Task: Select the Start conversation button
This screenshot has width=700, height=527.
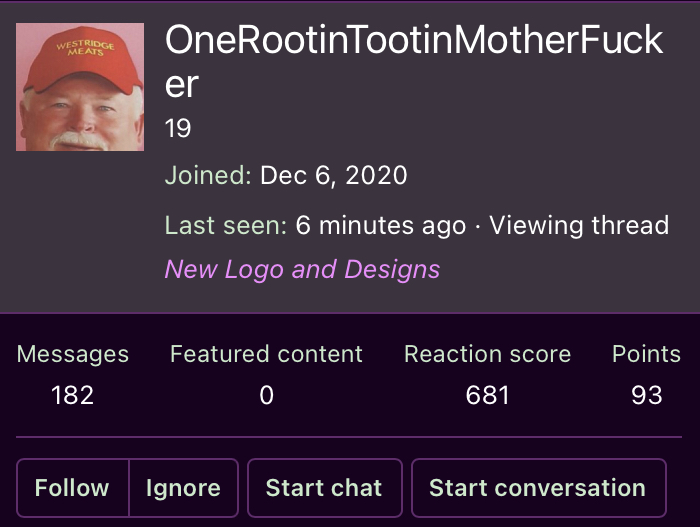Action: pos(538,488)
